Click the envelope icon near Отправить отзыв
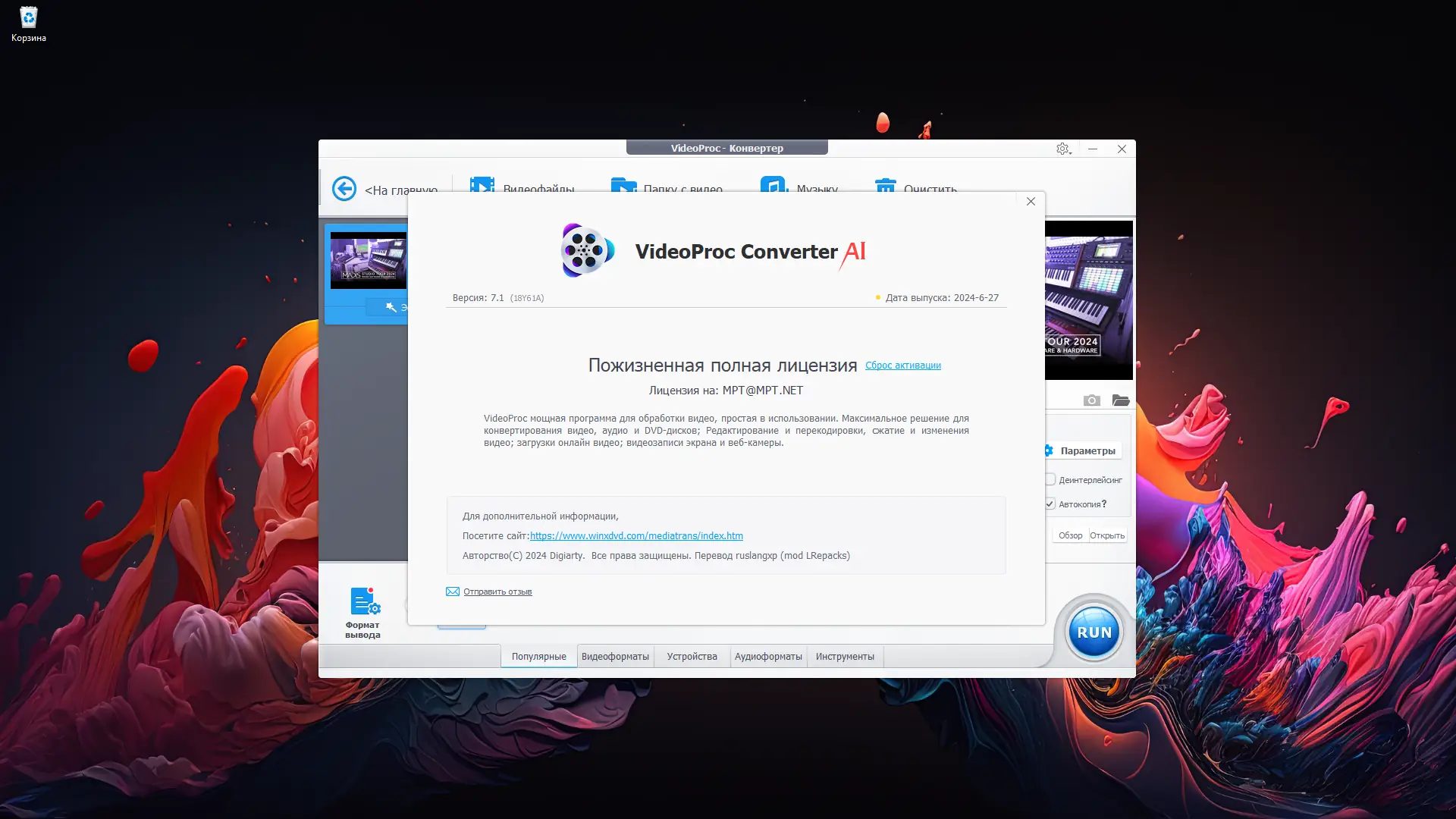This screenshot has height=819, width=1456. (x=453, y=591)
